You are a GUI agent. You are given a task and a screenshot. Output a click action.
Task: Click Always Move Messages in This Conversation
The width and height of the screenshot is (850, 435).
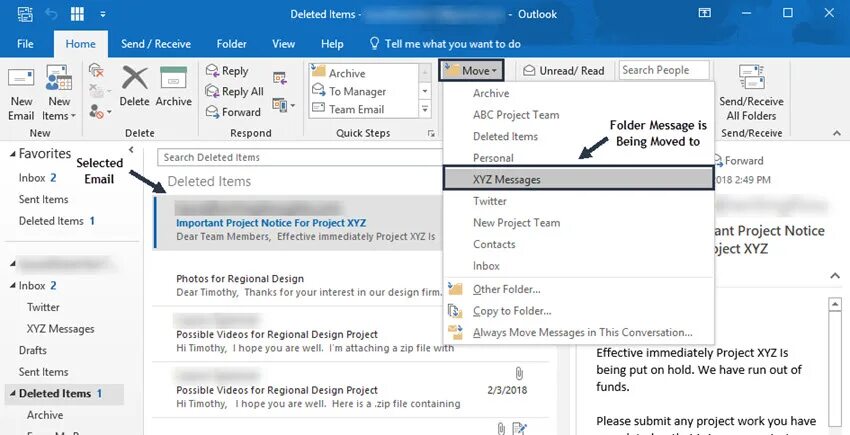pyautogui.click(x=578, y=332)
